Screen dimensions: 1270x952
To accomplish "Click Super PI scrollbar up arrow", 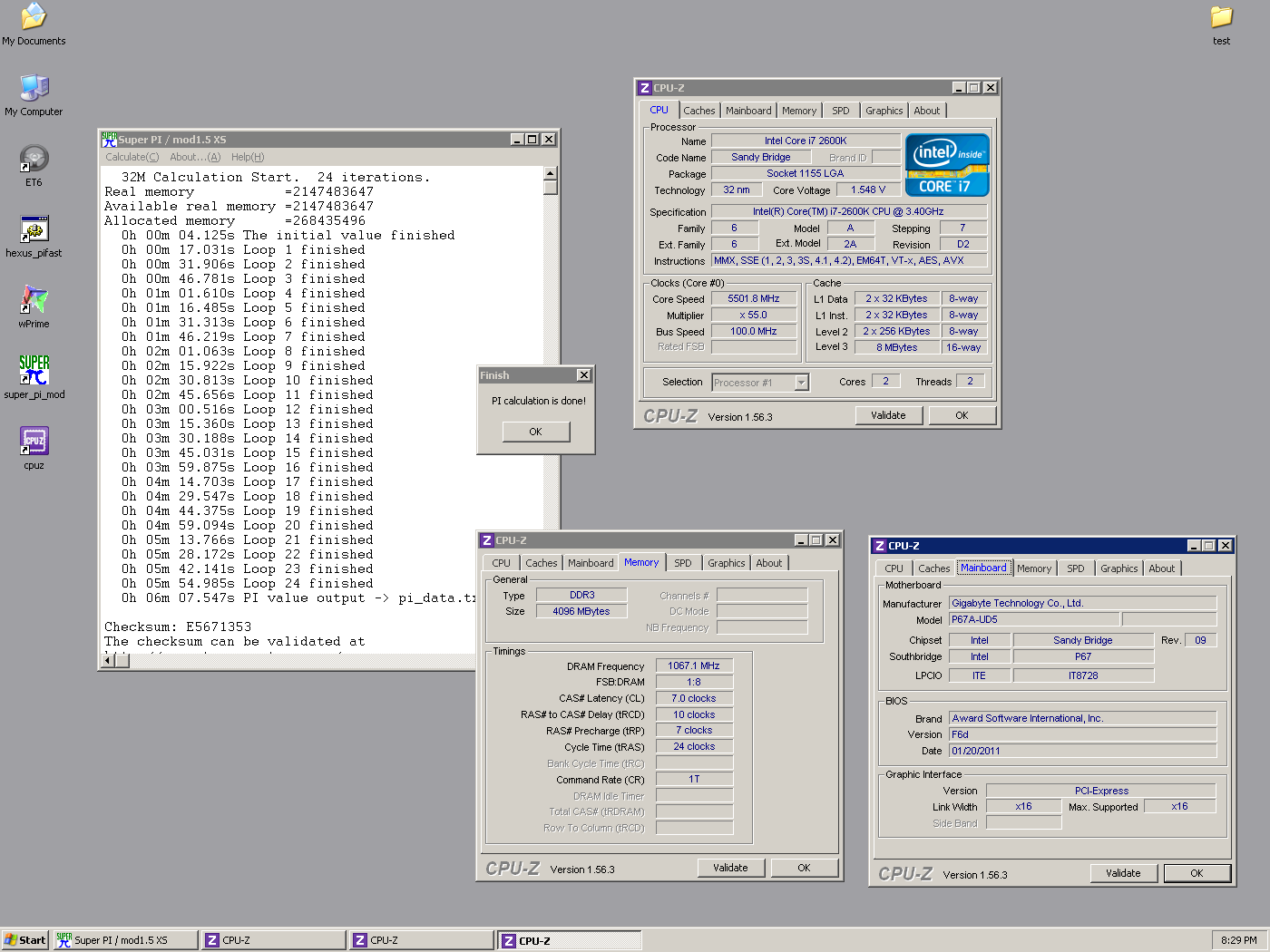I will (x=551, y=173).
